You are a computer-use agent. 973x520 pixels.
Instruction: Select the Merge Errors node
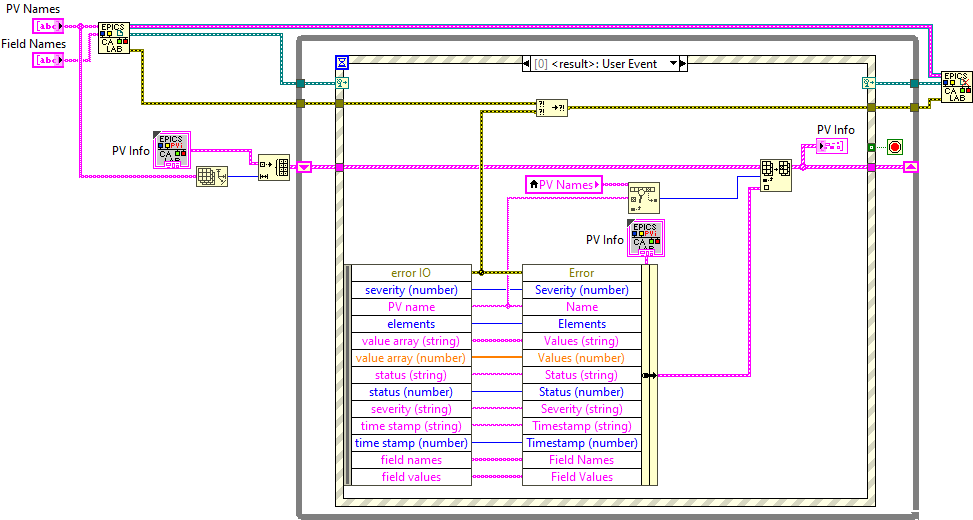[x=552, y=108]
